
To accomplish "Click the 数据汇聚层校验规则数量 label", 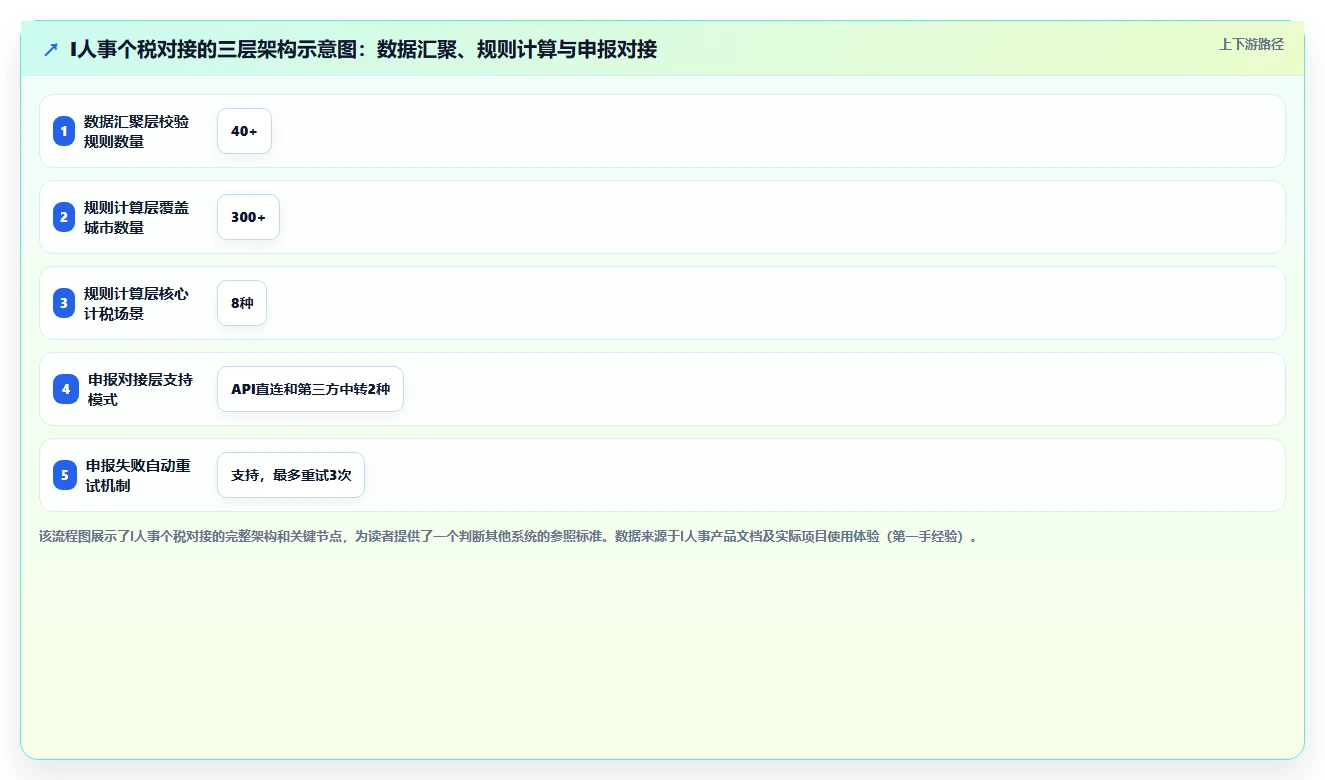I will pyautogui.click(x=137, y=131).
